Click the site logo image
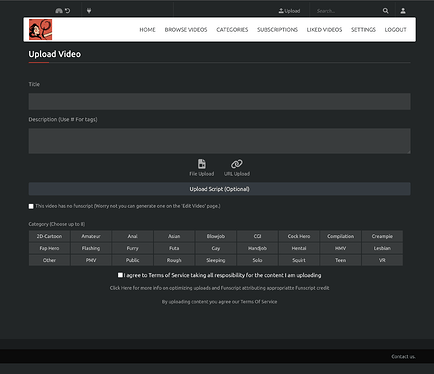 click(x=40, y=29)
